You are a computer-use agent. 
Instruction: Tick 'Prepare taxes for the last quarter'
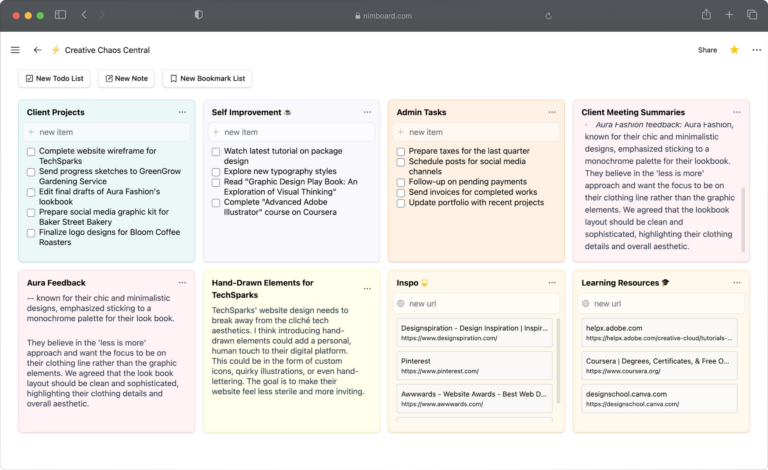[401, 151]
